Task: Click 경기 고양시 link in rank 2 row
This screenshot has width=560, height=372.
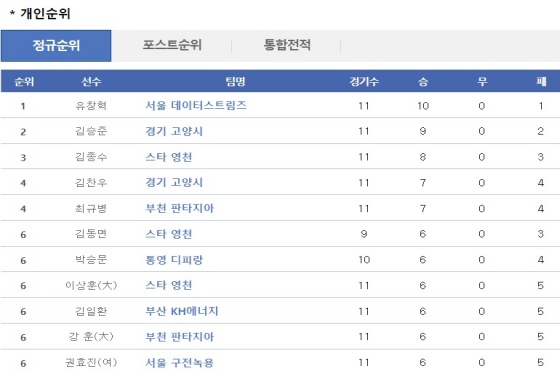Action: 174,131
